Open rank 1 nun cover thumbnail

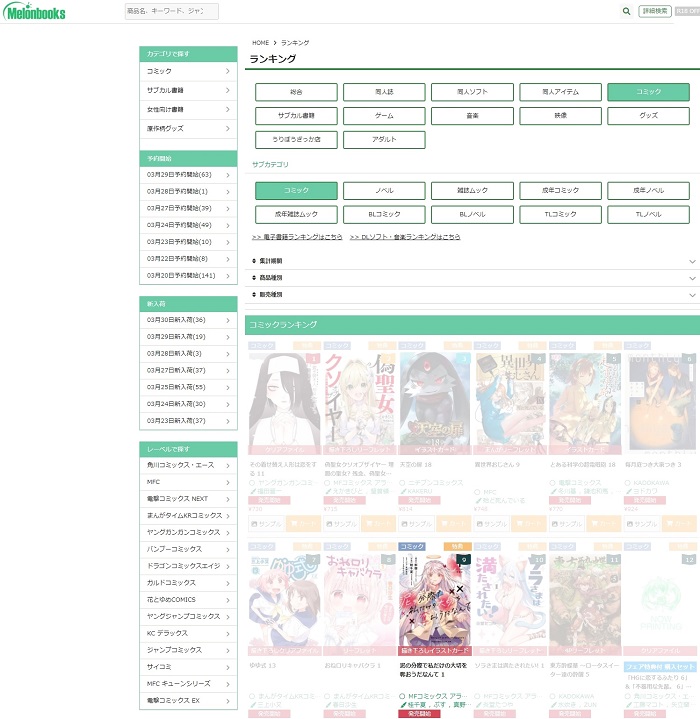[284, 403]
